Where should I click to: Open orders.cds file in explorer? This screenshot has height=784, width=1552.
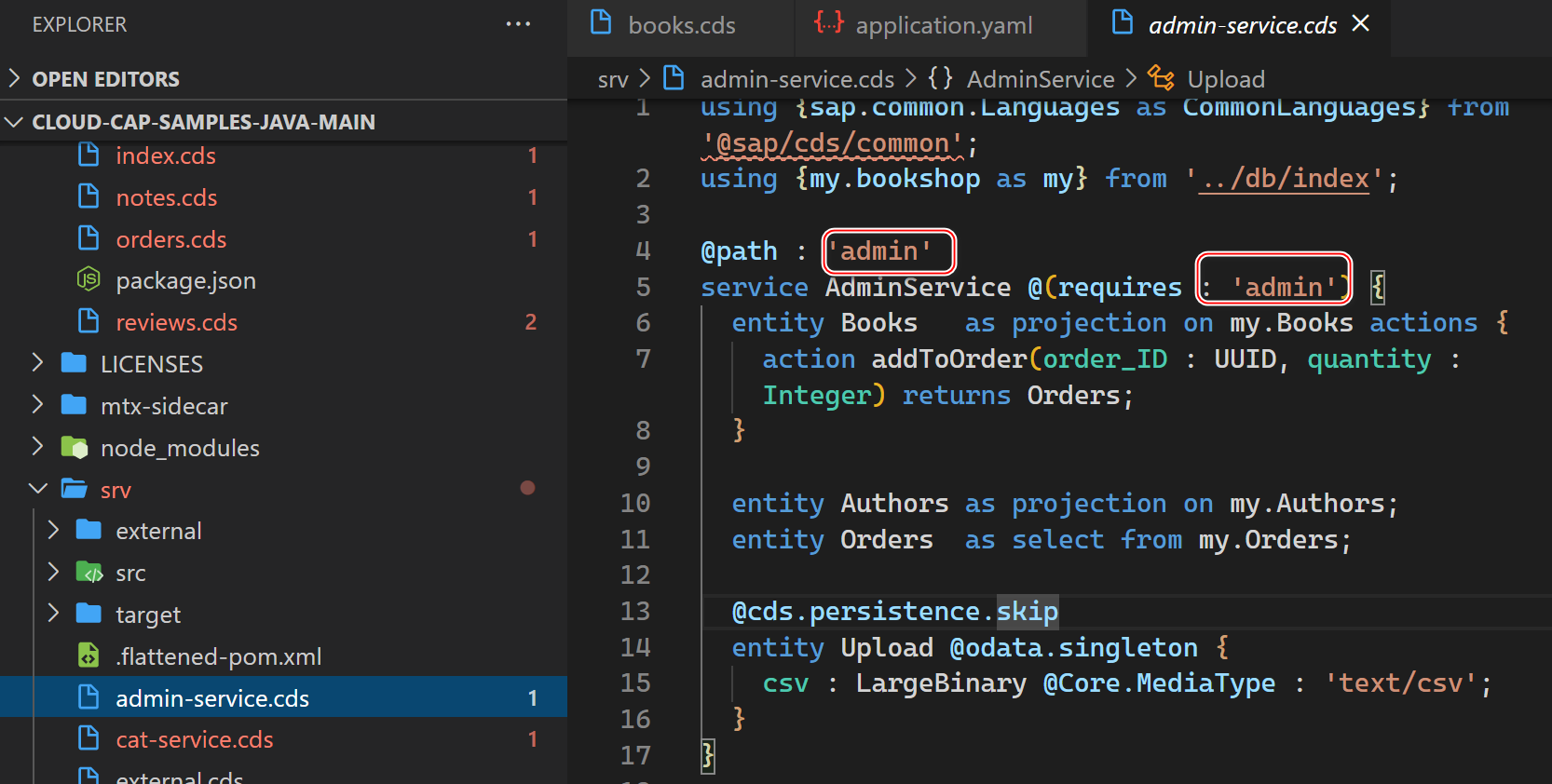coord(171,239)
